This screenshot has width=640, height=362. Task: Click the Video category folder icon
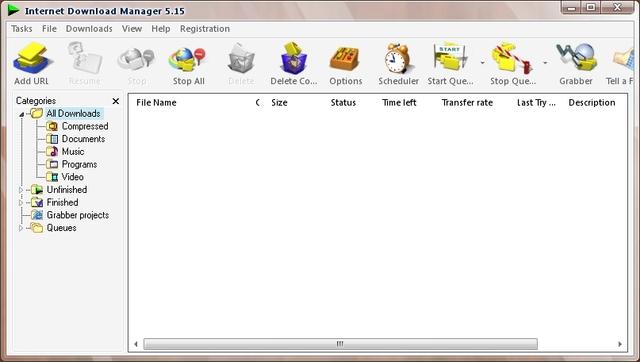click(52, 177)
